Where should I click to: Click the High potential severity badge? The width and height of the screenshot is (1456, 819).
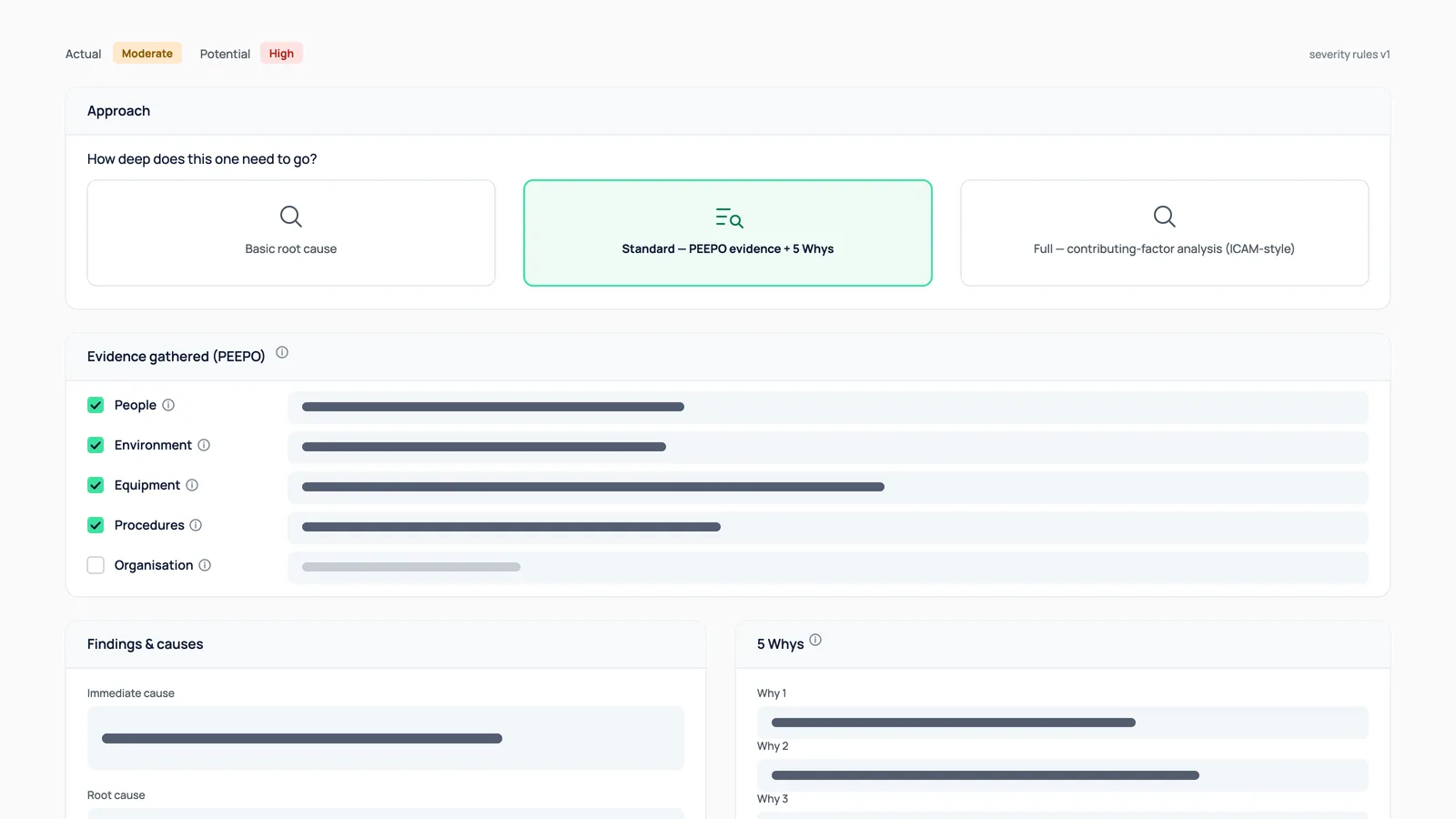(x=281, y=54)
